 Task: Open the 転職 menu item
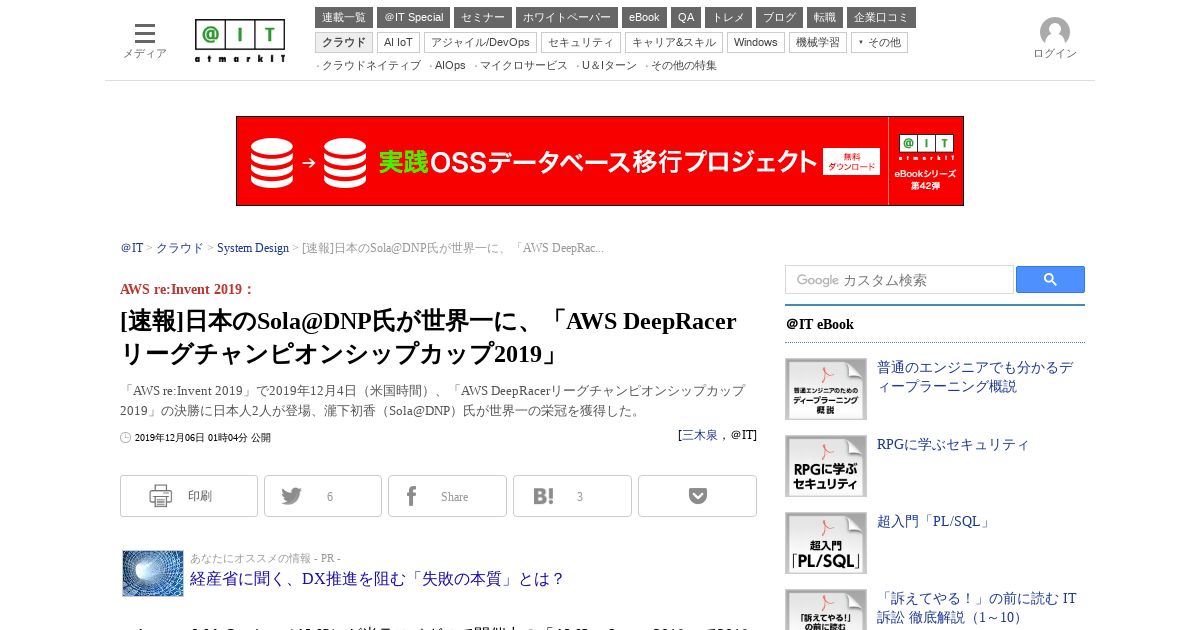(x=825, y=17)
